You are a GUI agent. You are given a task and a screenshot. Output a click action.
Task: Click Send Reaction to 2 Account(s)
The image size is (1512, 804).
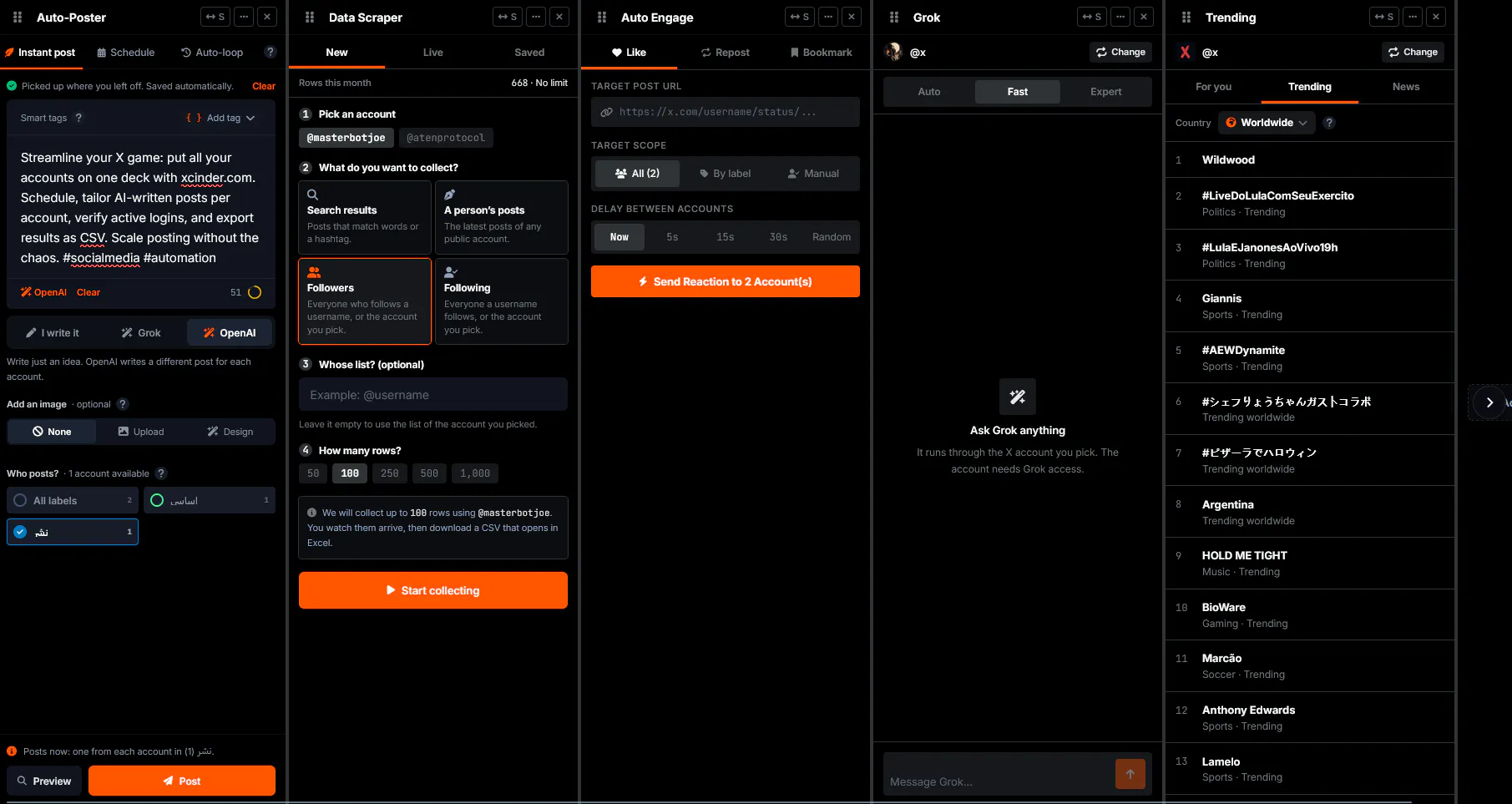[726, 281]
